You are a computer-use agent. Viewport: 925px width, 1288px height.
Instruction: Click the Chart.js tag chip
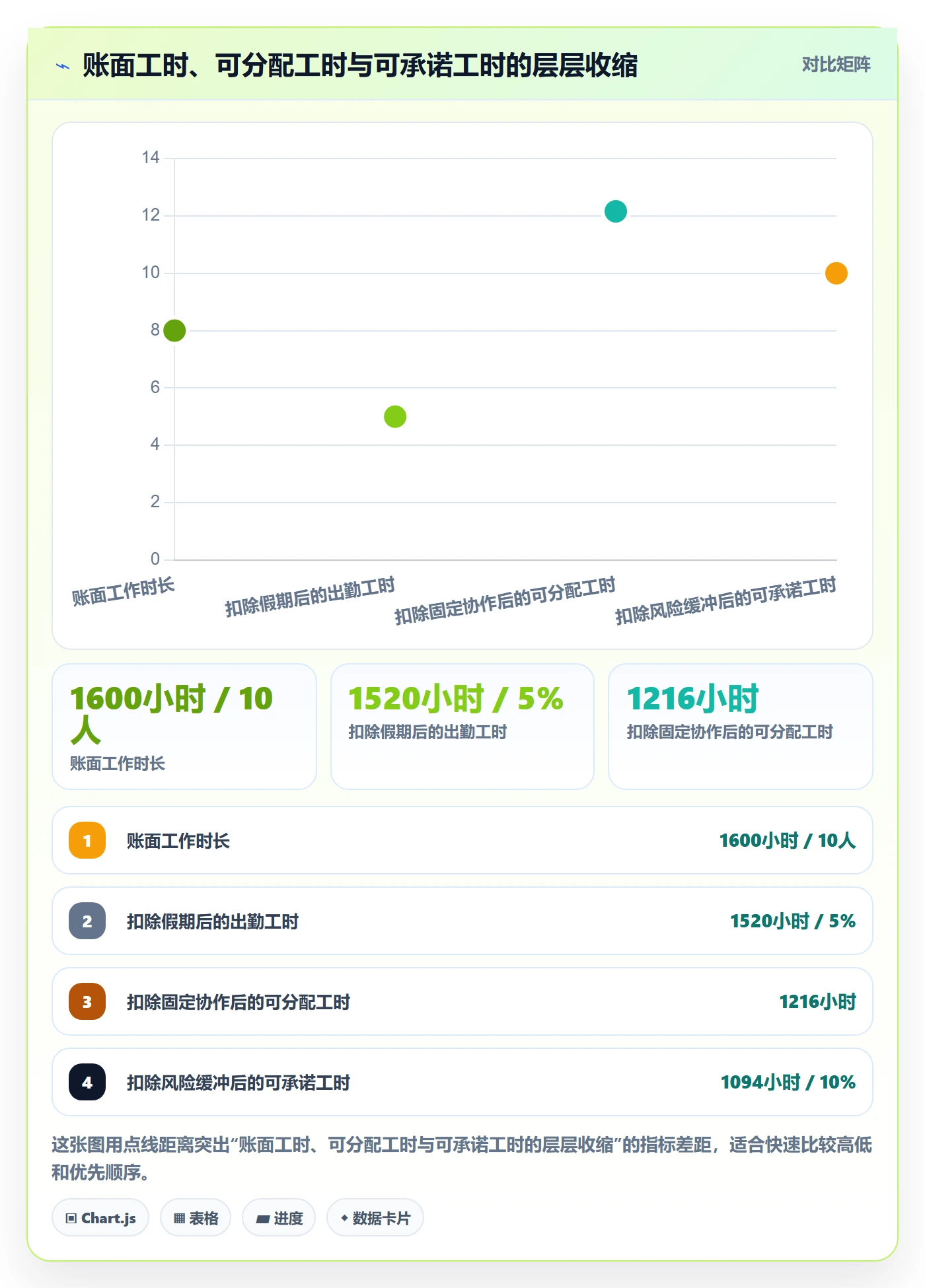tap(100, 1218)
